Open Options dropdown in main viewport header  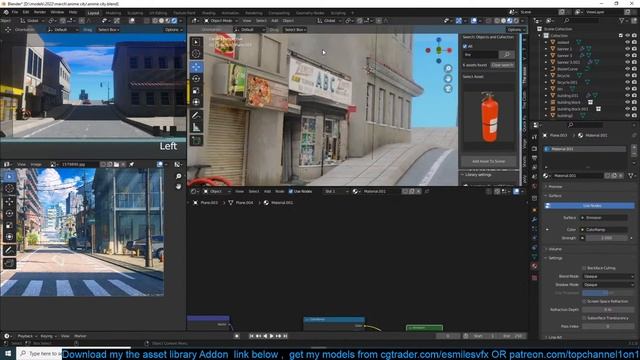[x=516, y=30]
